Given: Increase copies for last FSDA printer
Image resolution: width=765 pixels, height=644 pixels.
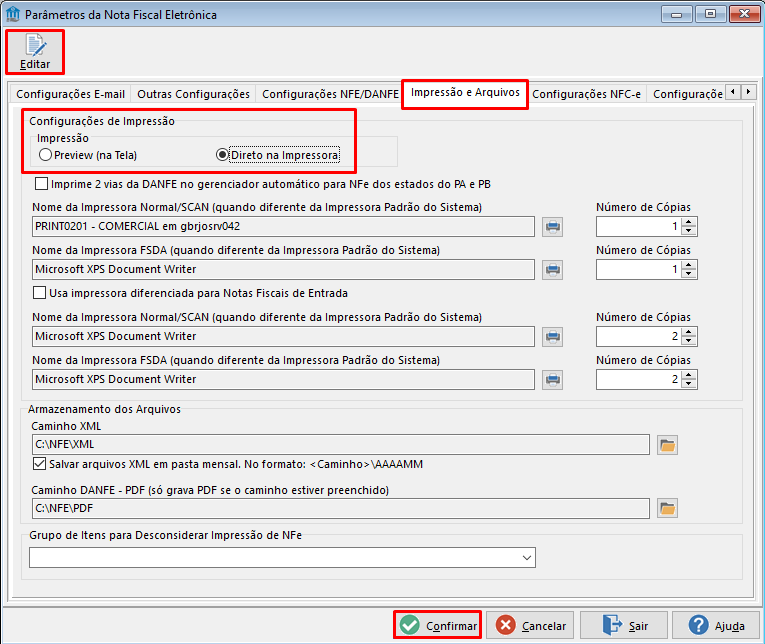Looking at the screenshot, I should click(x=688, y=375).
